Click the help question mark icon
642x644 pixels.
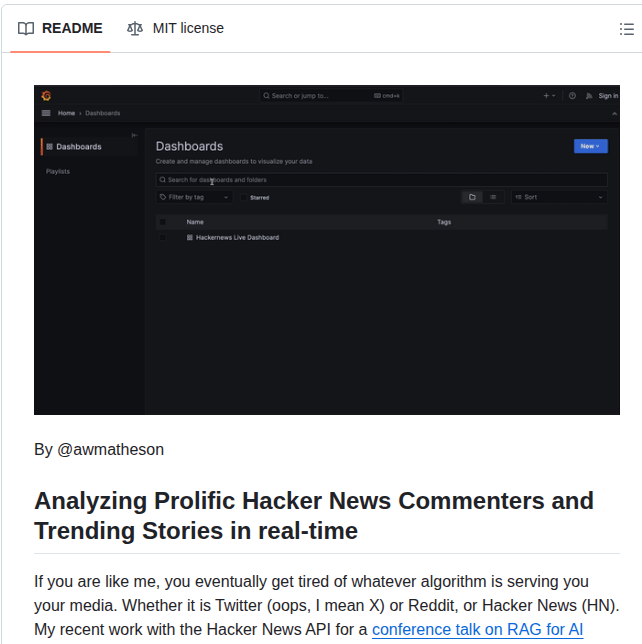coord(572,96)
